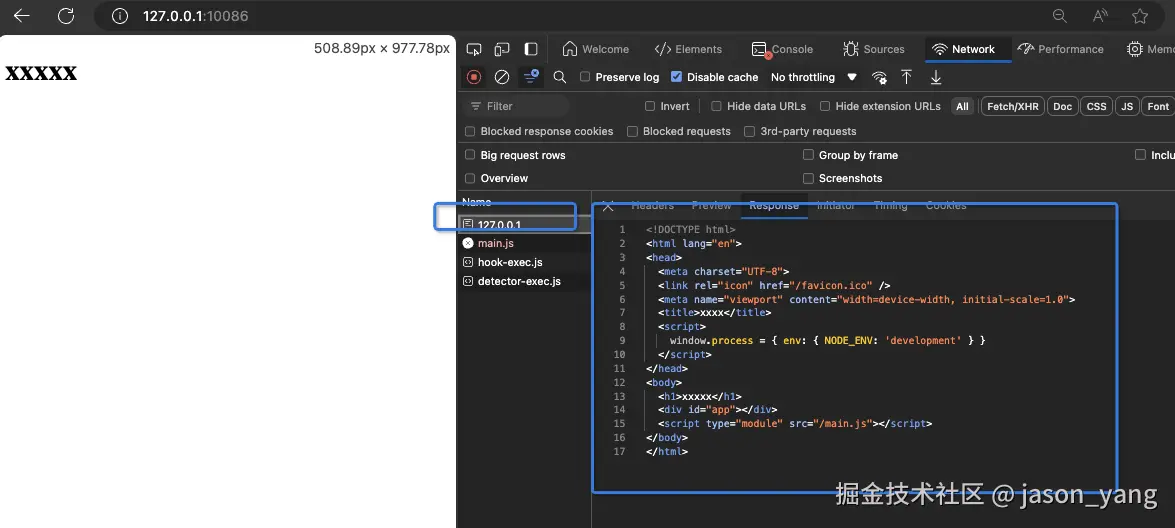Open the Preview details tab
The height and width of the screenshot is (528, 1175).
711,205
